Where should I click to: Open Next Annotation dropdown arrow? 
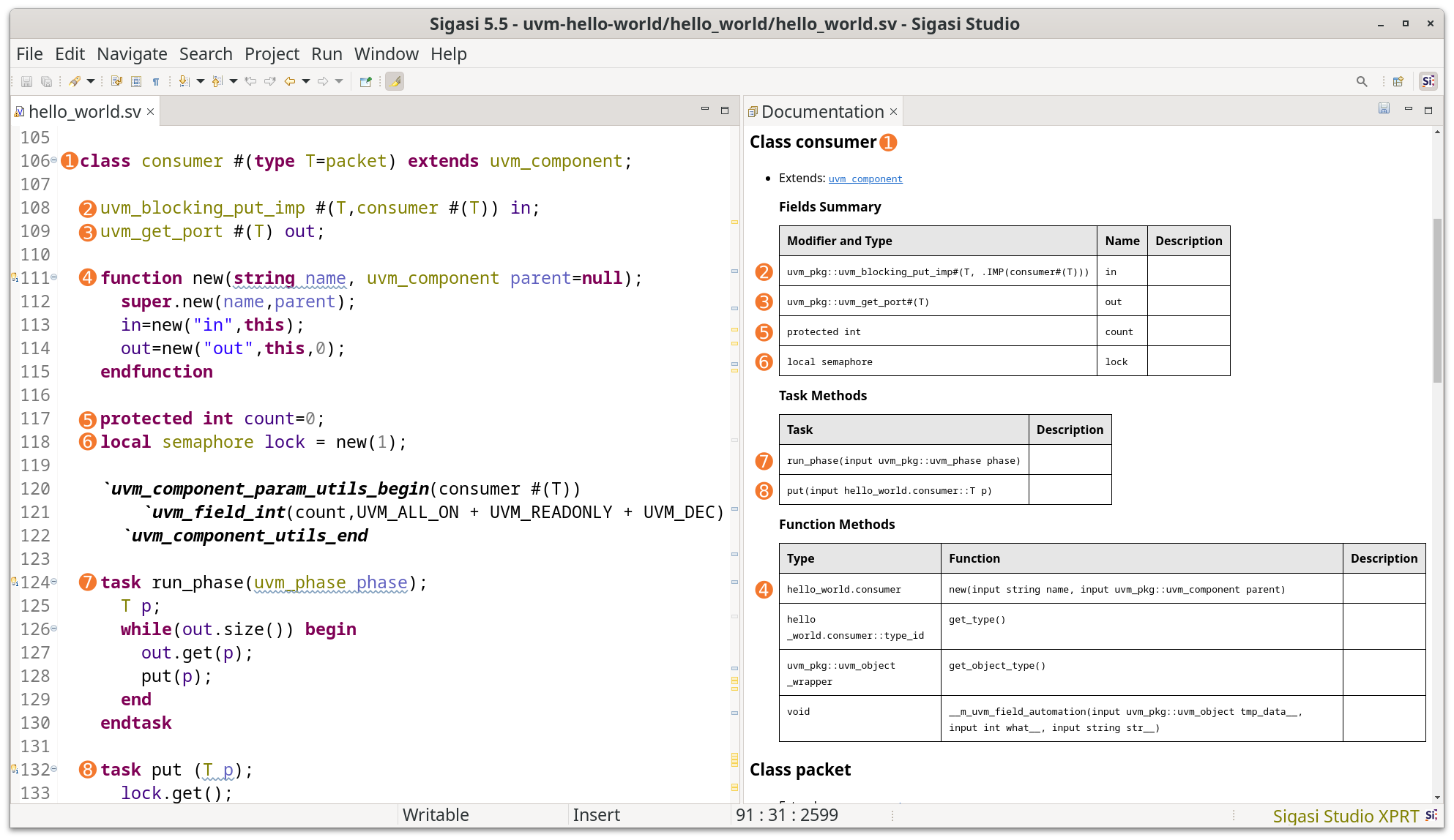point(201,81)
